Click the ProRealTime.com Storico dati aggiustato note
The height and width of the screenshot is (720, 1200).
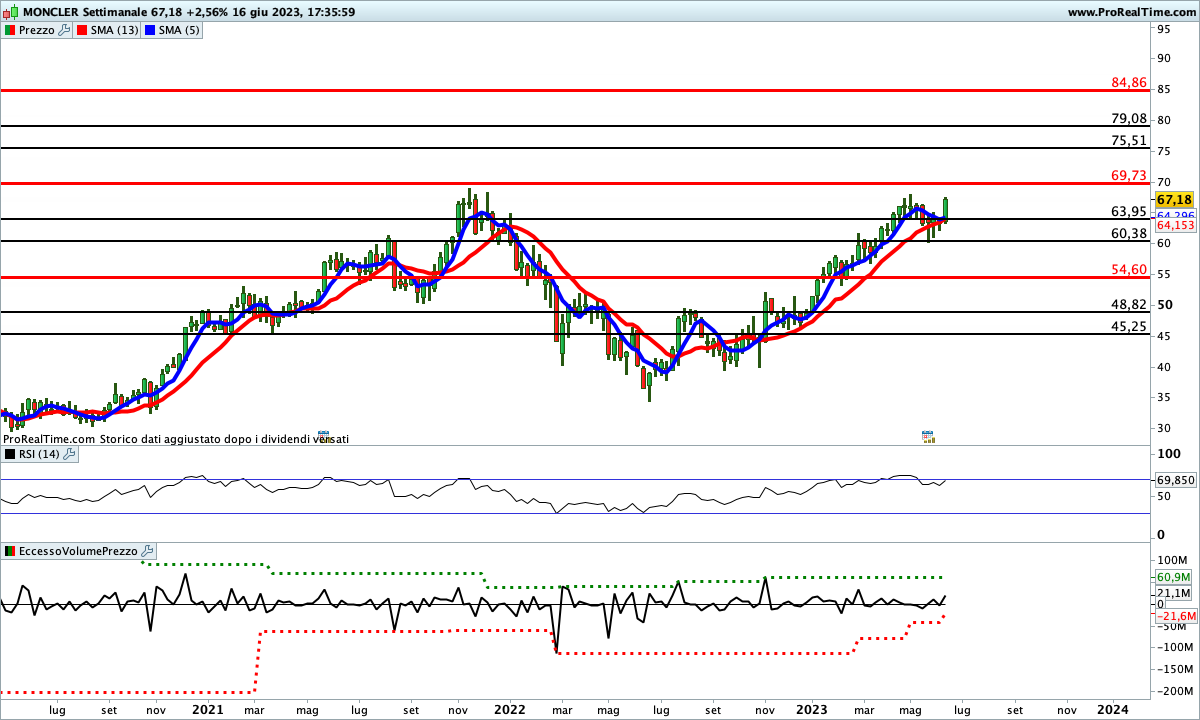click(176, 438)
